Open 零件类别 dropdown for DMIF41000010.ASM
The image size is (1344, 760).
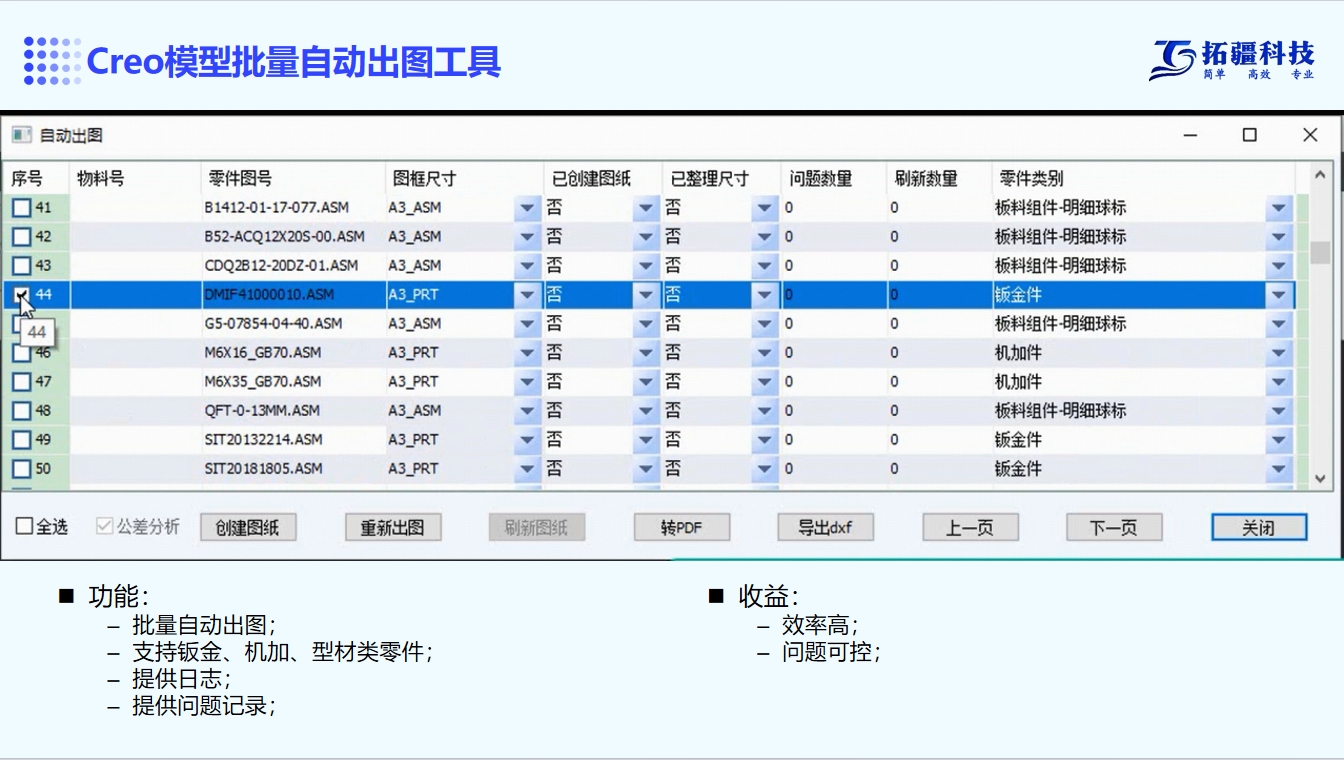(x=1279, y=295)
